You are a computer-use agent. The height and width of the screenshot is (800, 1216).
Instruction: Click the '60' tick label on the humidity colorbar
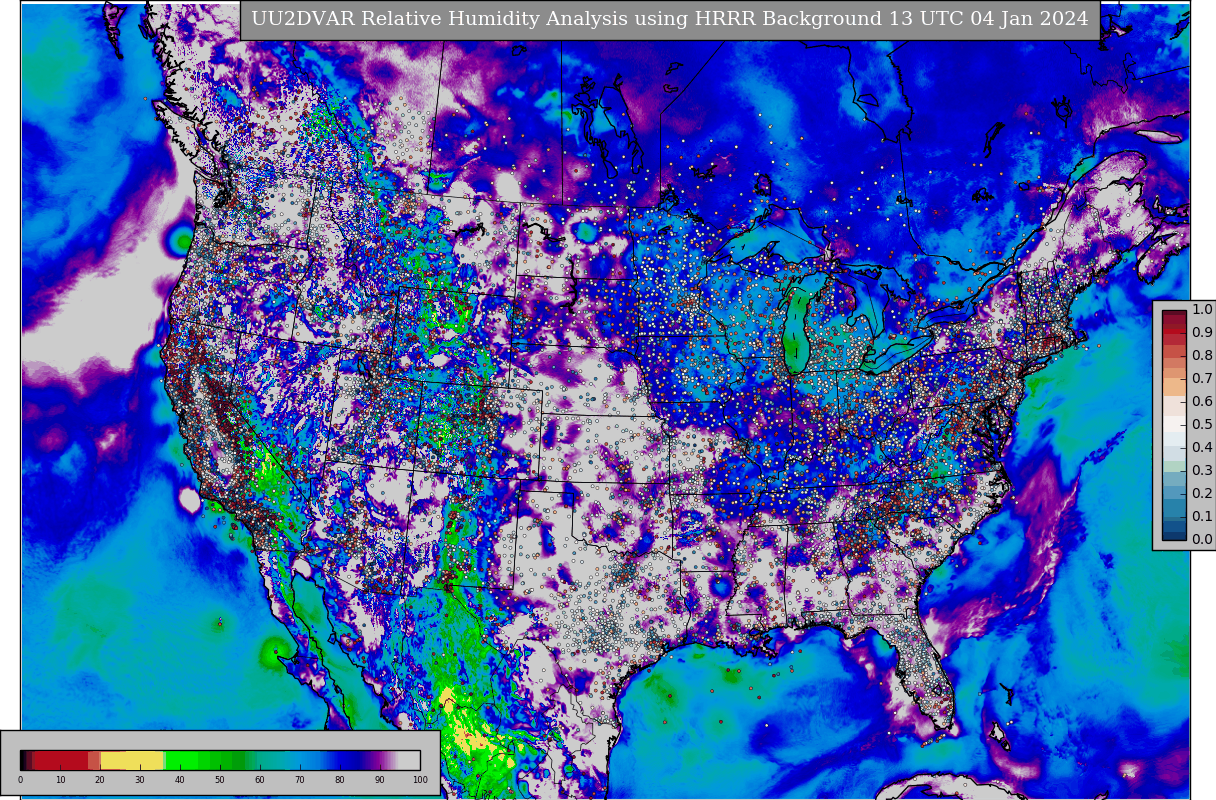coord(260,779)
